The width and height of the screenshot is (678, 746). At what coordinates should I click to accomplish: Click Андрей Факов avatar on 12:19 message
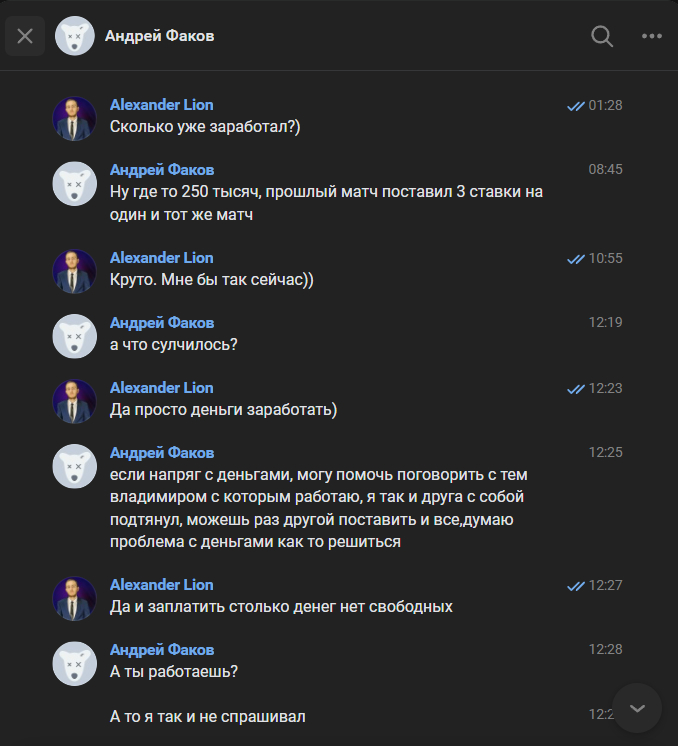point(74,336)
